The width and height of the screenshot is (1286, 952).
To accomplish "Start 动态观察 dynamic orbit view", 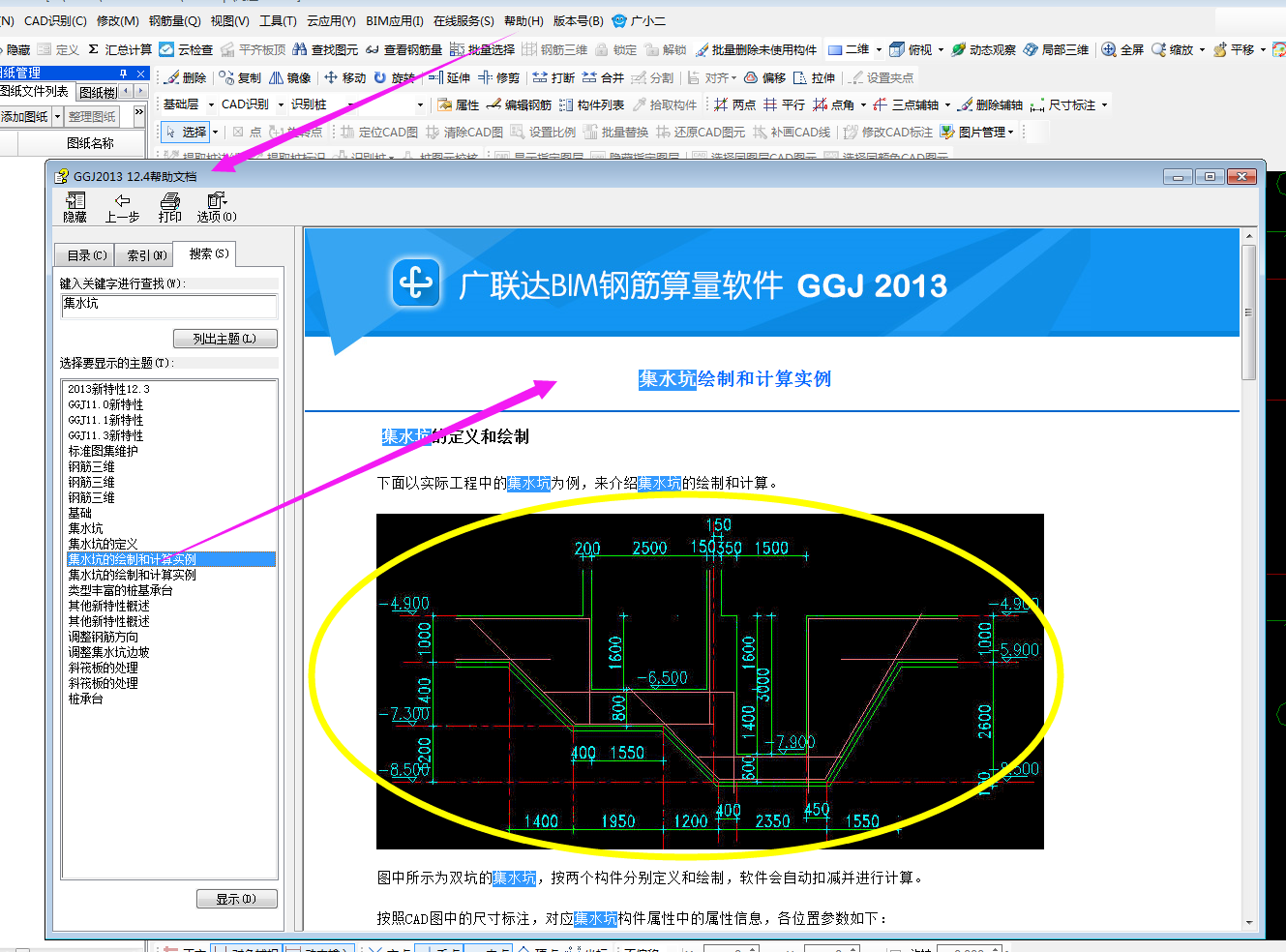I will click(983, 49).
